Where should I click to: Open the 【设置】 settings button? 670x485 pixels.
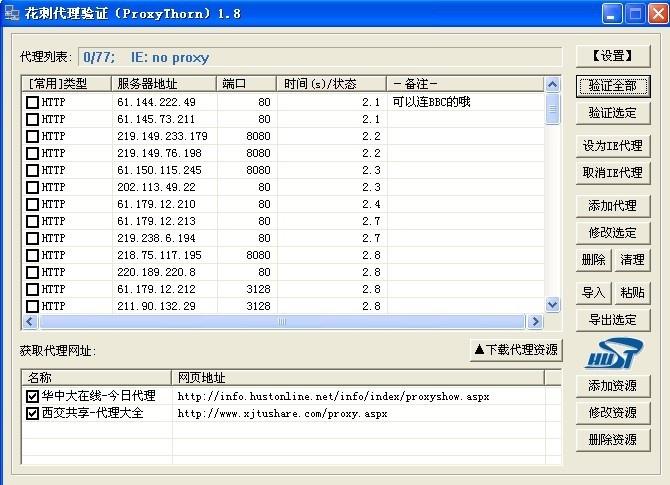click(613, 56)
